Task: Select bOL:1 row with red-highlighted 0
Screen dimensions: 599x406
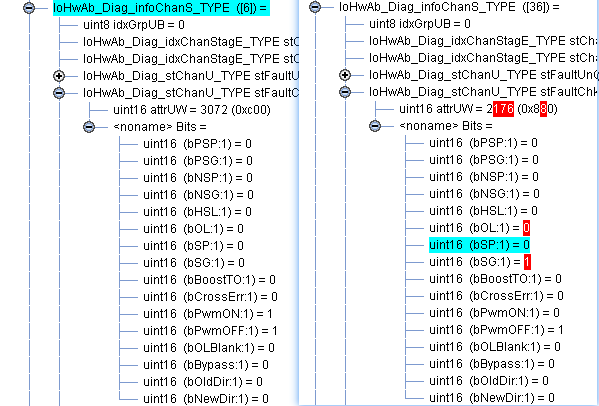Action: pyautogui.click(x=479, y=228)
